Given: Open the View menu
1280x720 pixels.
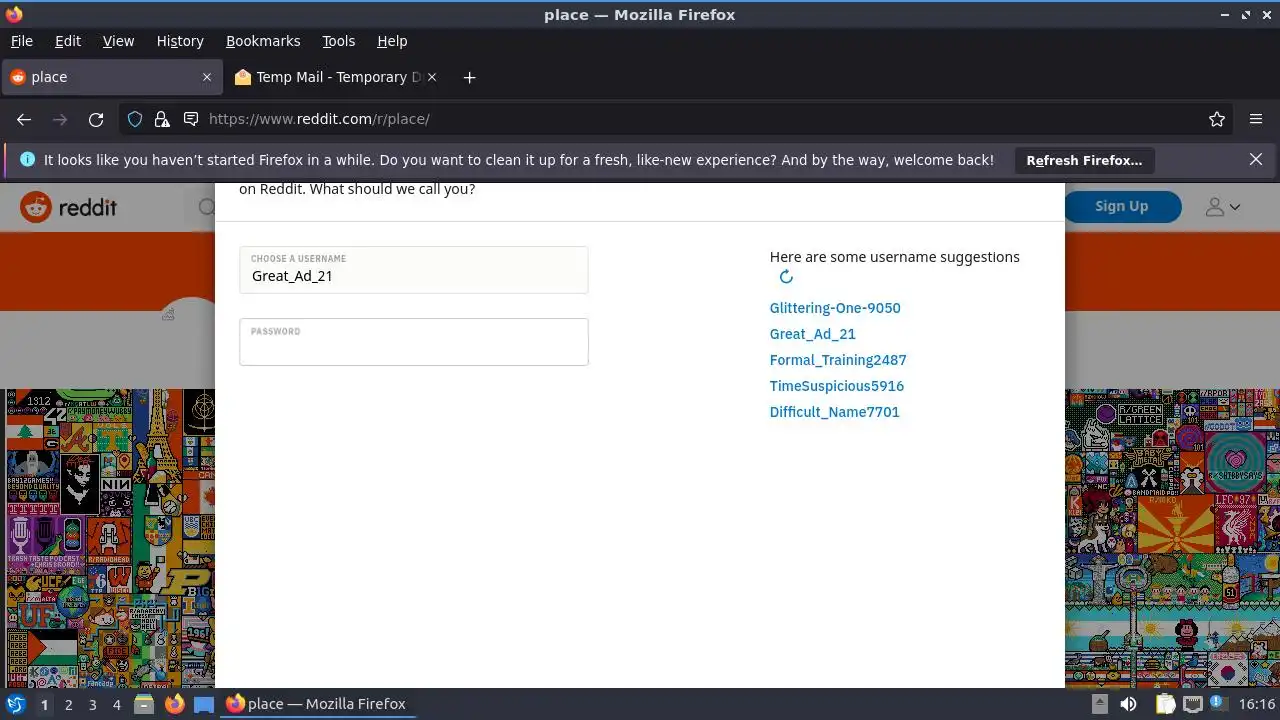Looking at the screenshot, I should point(118,41).
